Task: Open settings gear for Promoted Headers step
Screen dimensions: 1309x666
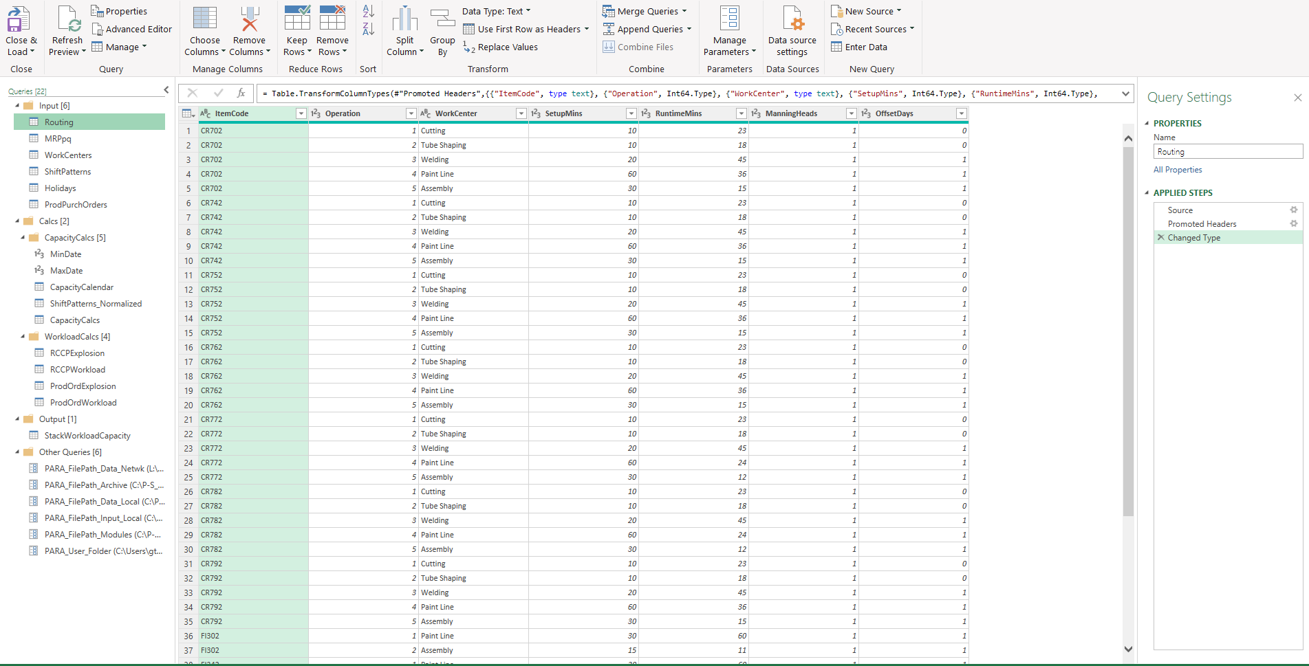Action: [x=1294, y=224]
